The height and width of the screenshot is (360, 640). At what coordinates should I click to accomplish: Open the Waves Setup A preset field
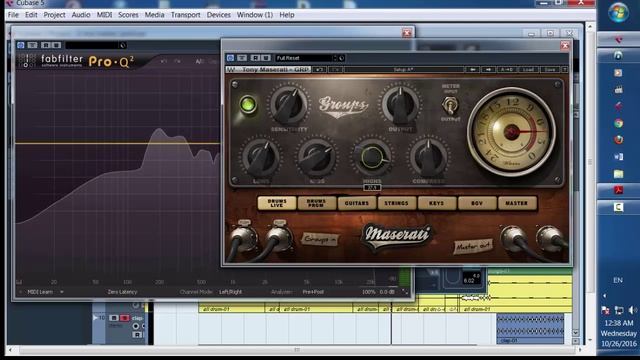(x=403, y=69)
